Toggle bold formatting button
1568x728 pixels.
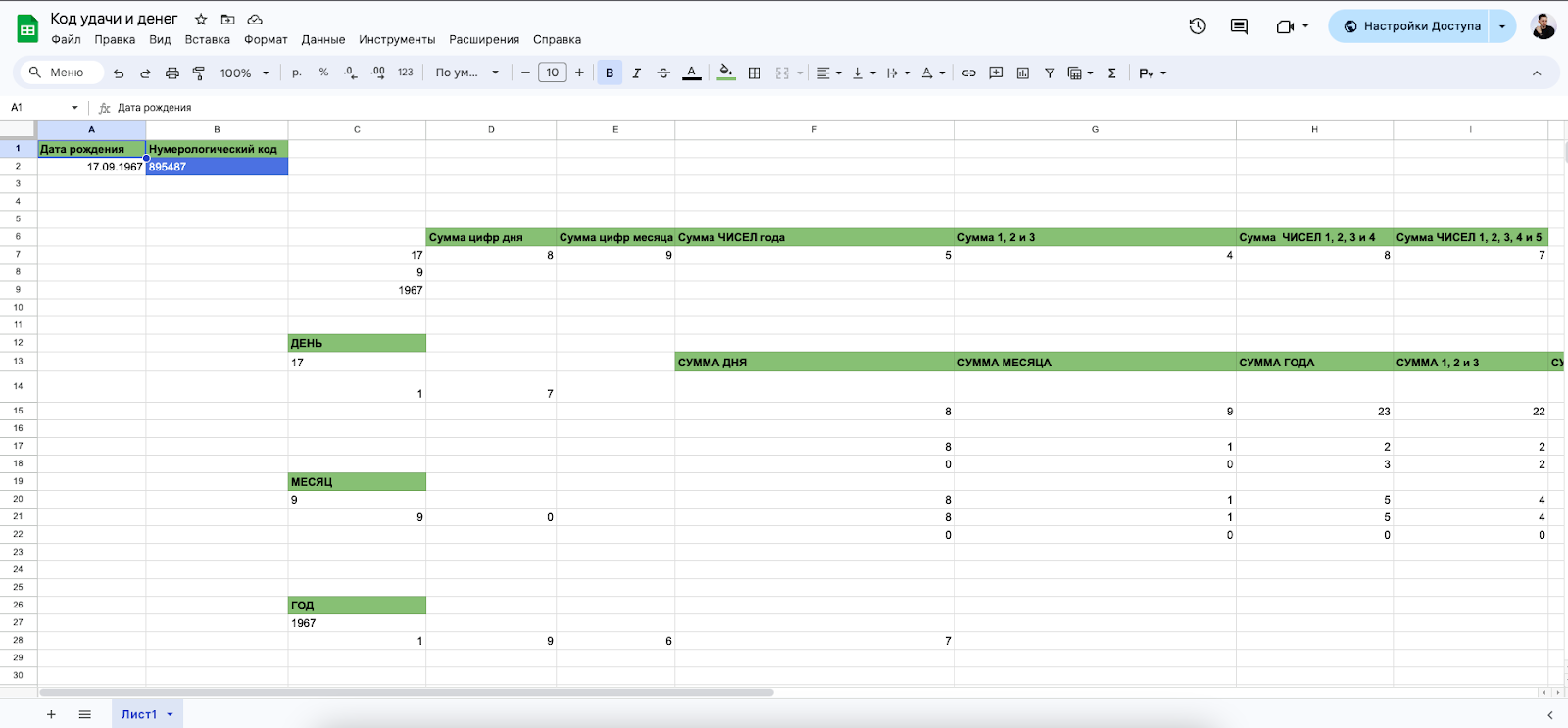[x=610, y=73]
